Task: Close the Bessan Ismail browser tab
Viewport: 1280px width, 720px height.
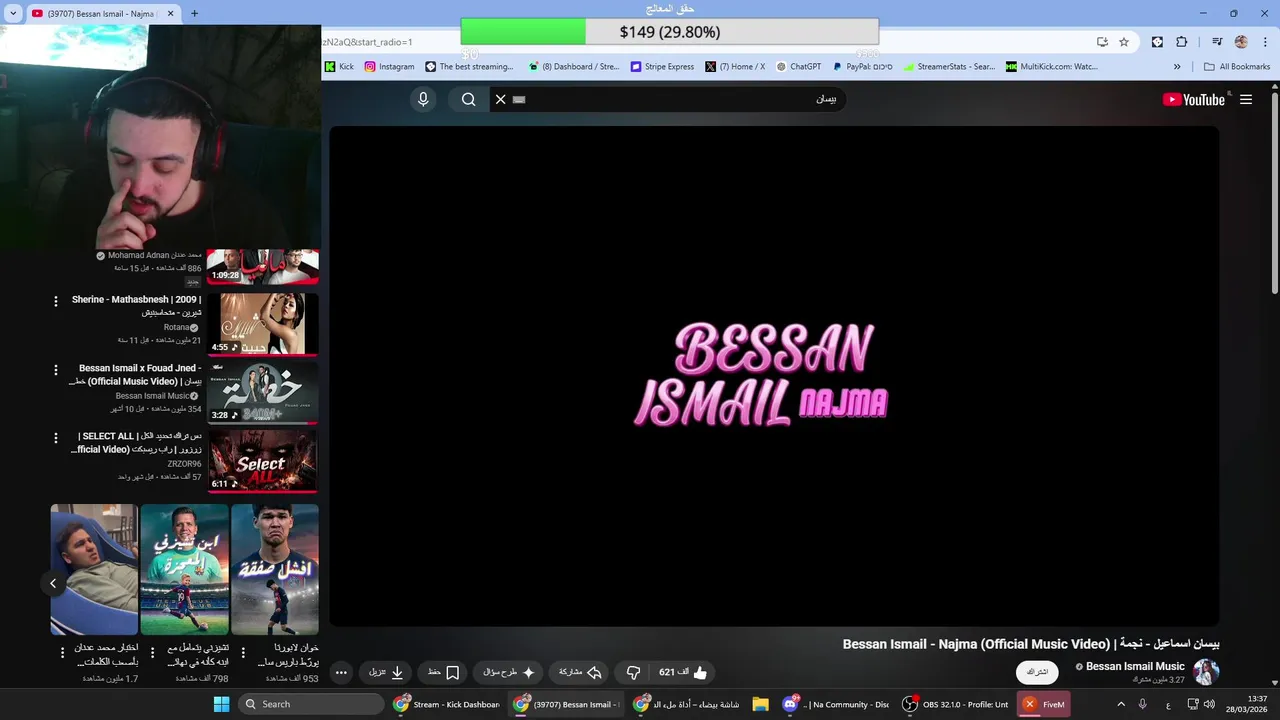Action: click(x=170, y=13)
